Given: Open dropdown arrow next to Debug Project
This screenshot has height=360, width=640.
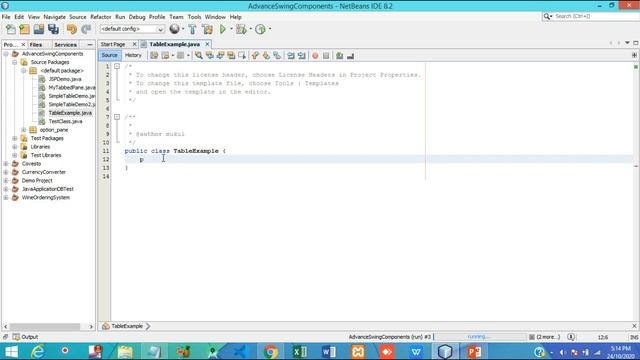Looking at the screenshot, I should (250, 29).
